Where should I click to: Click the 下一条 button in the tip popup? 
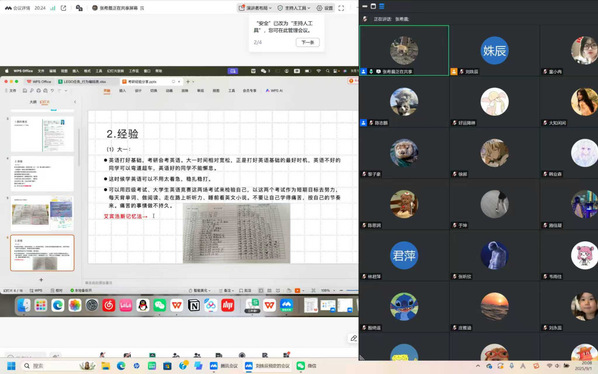(308, 42)
